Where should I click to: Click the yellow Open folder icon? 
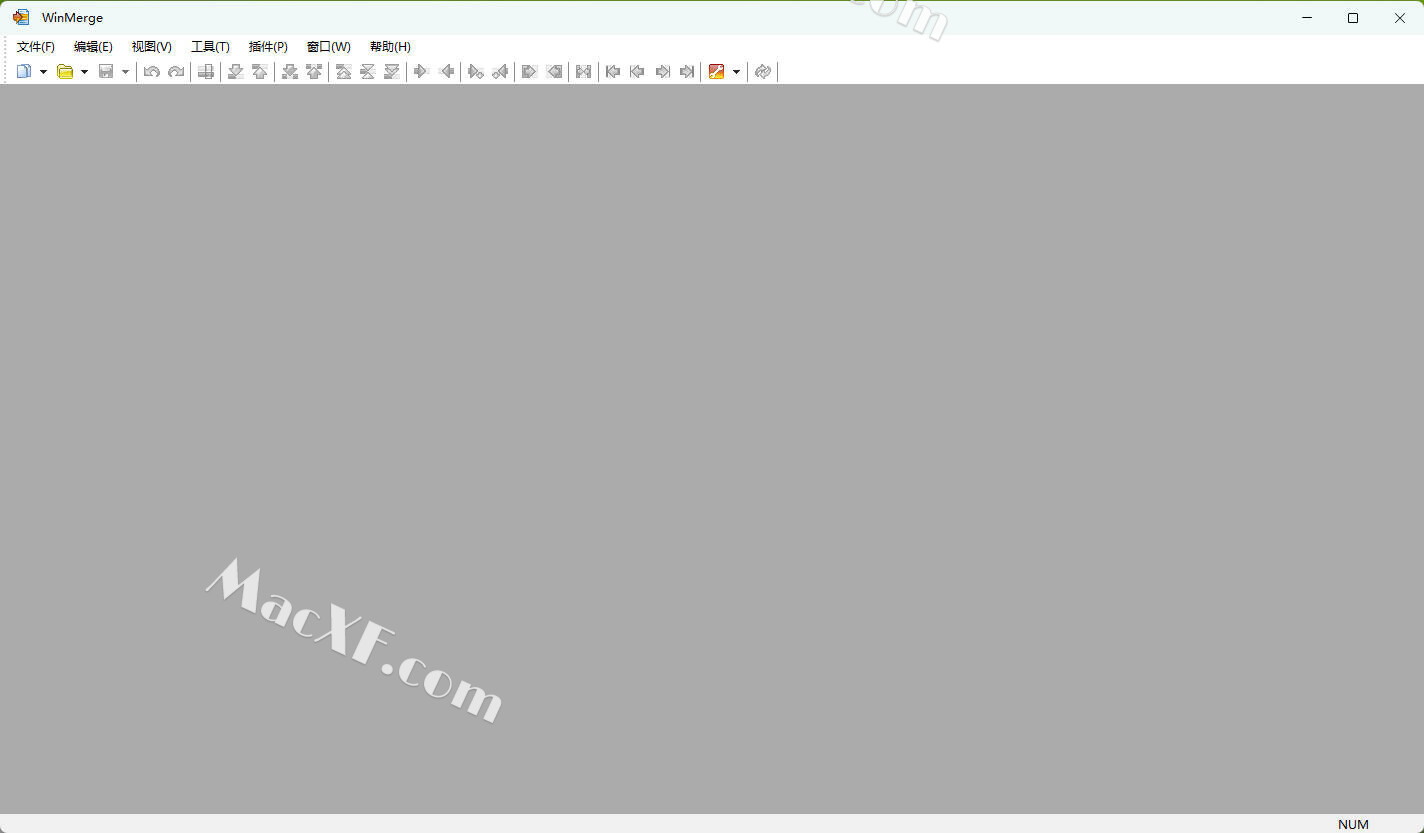tap(65, 71)
